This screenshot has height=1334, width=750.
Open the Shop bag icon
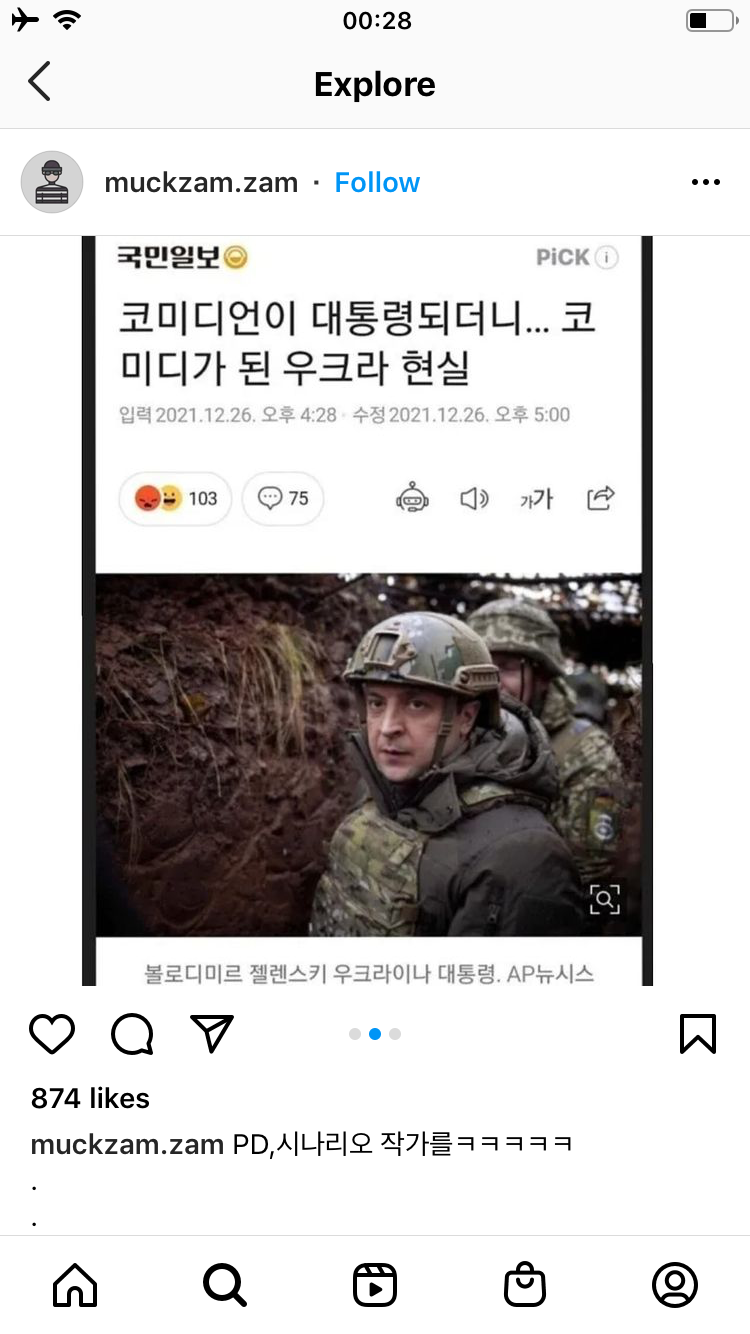pos(525,1285)
